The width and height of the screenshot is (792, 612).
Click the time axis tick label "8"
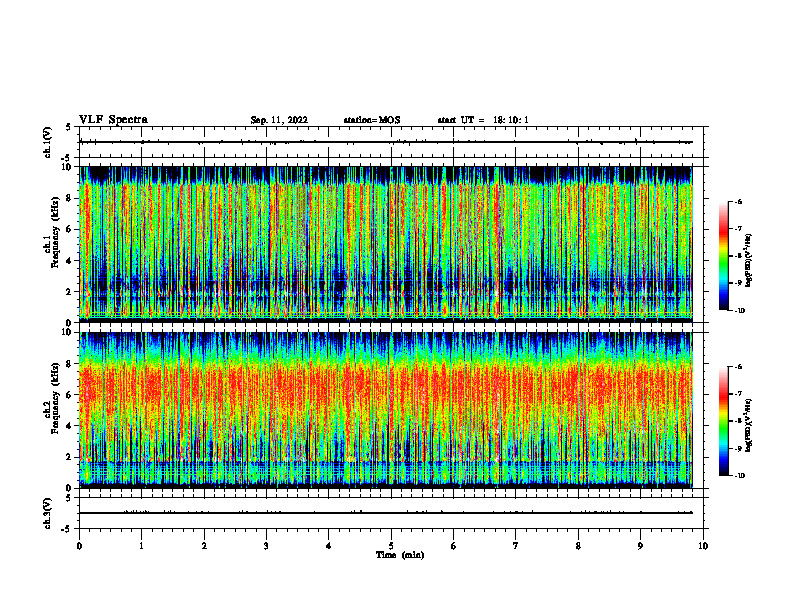click(578, 546)
